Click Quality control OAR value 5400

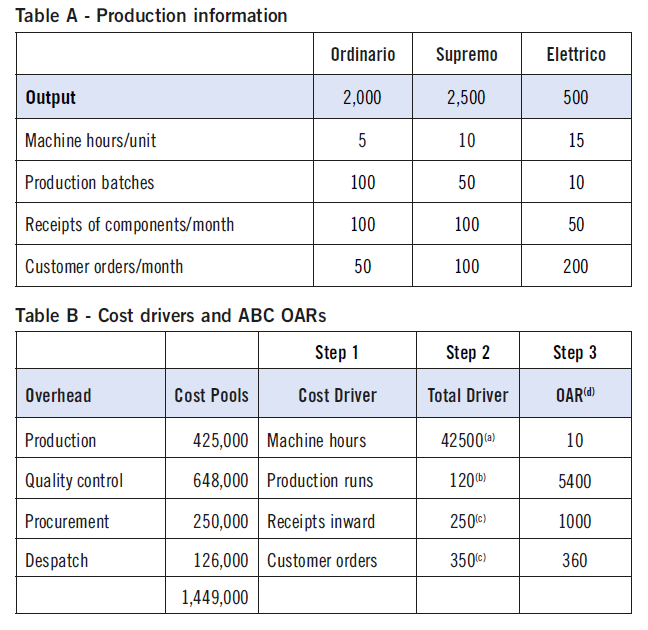[x=575, y=482]
